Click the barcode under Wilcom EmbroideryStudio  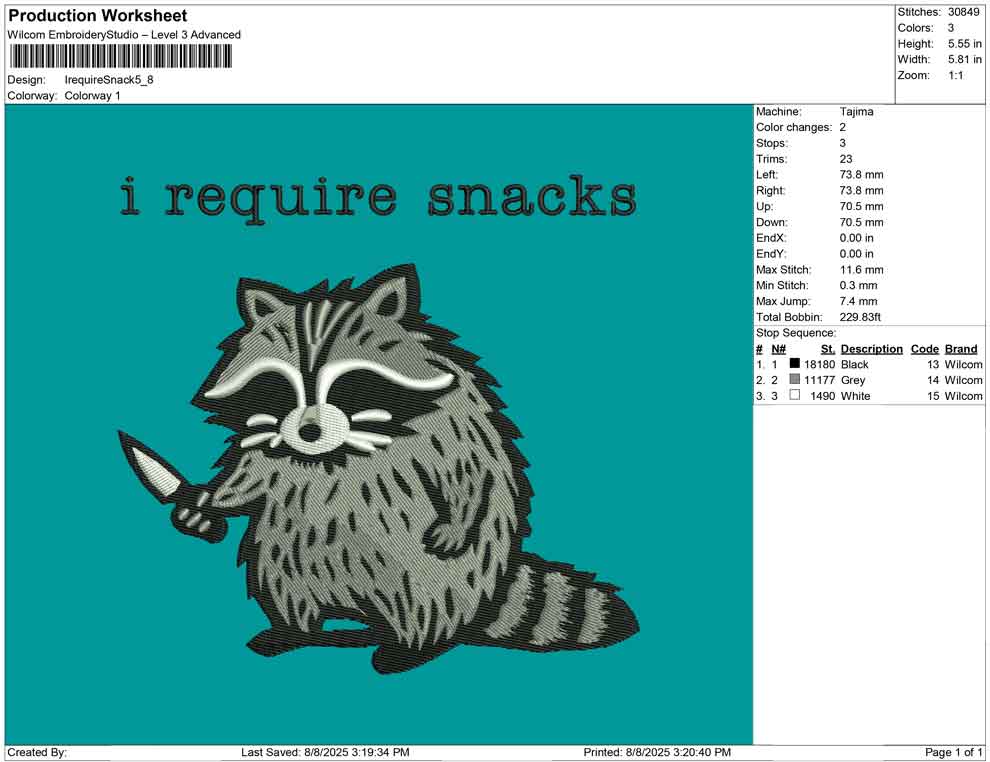point(120,56)
